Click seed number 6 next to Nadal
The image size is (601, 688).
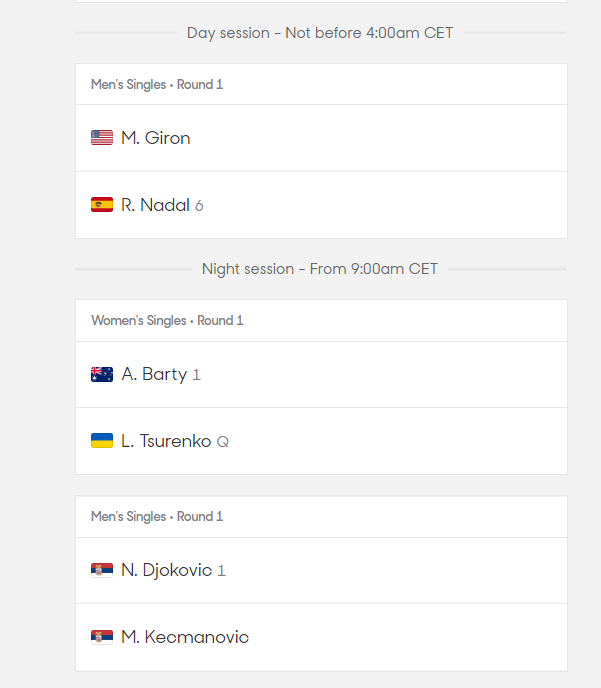pos(199,206)
